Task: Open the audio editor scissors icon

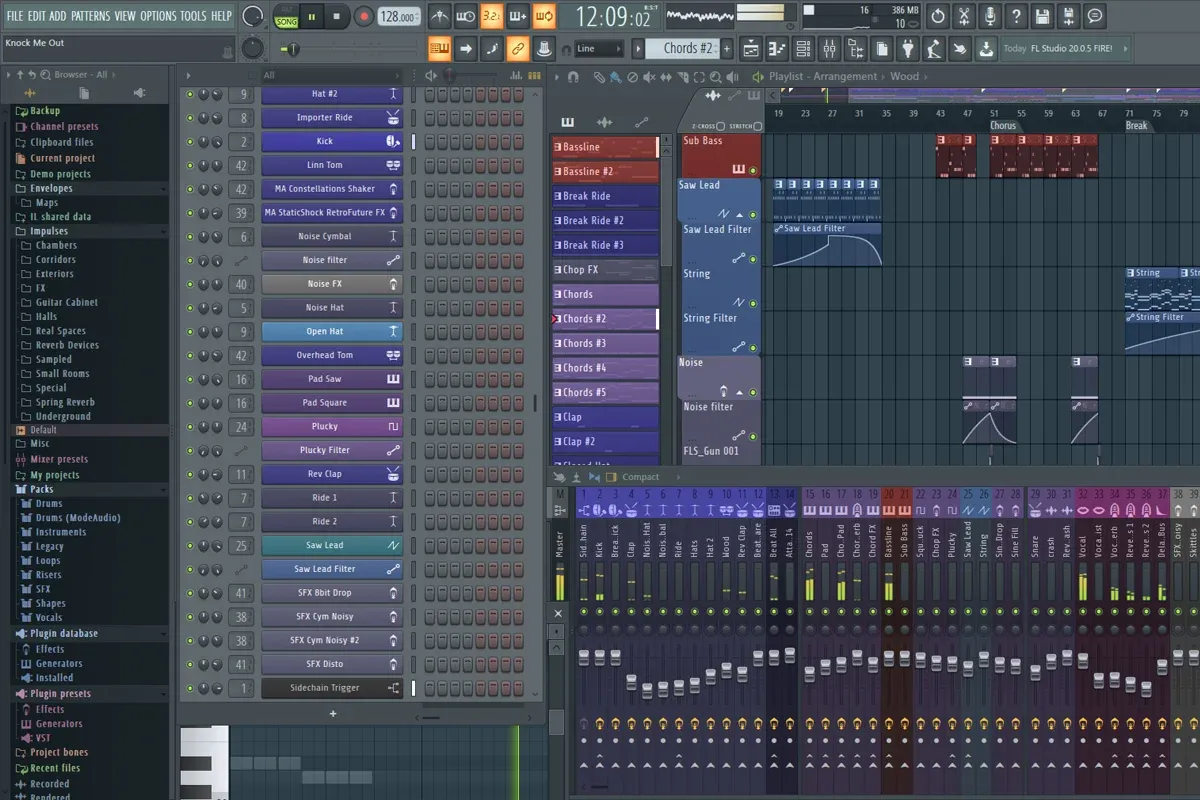Action: [x=964, y=16]
